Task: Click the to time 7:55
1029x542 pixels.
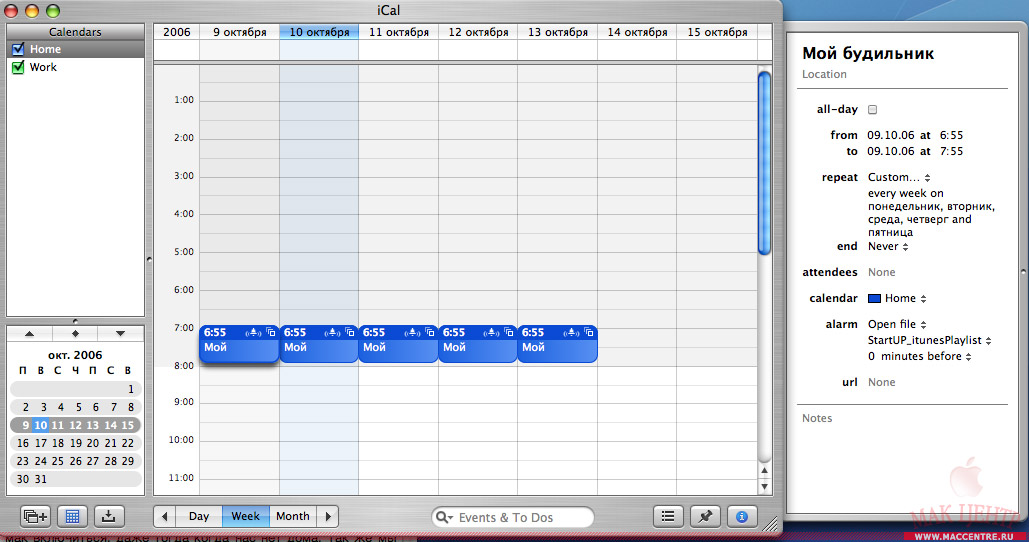Action: click(951, 151)
